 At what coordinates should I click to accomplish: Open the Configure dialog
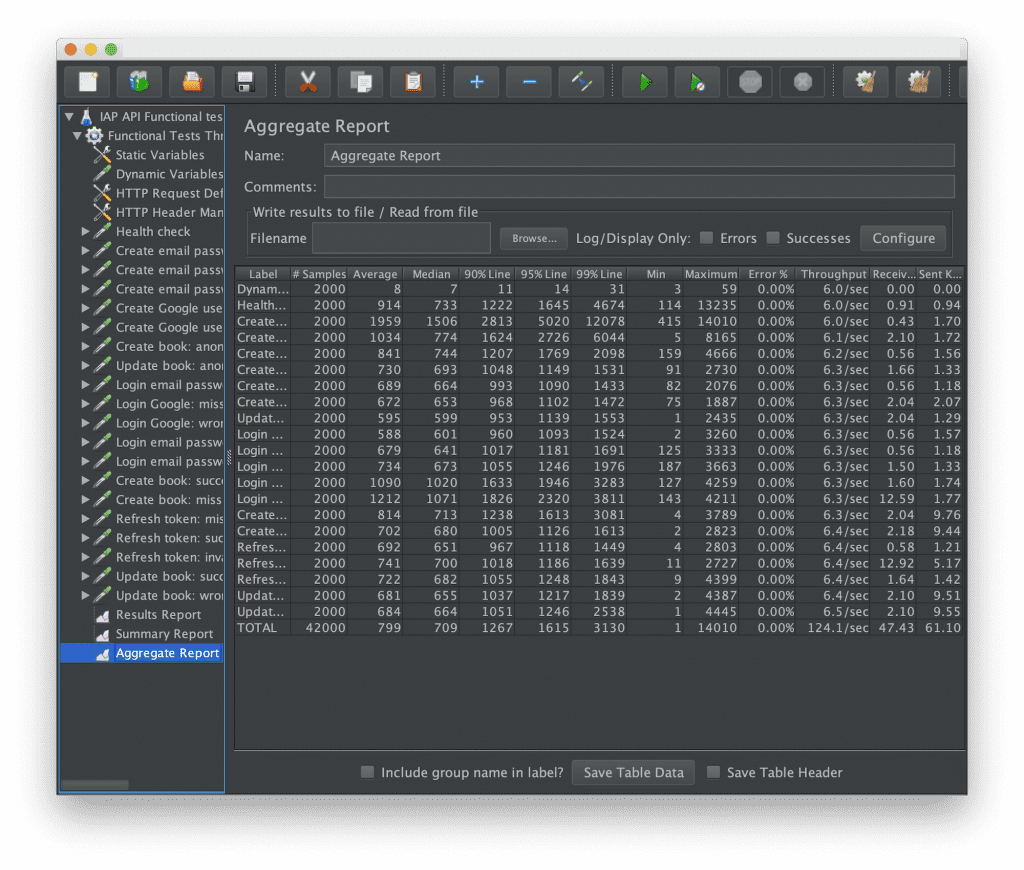[903, 238]
